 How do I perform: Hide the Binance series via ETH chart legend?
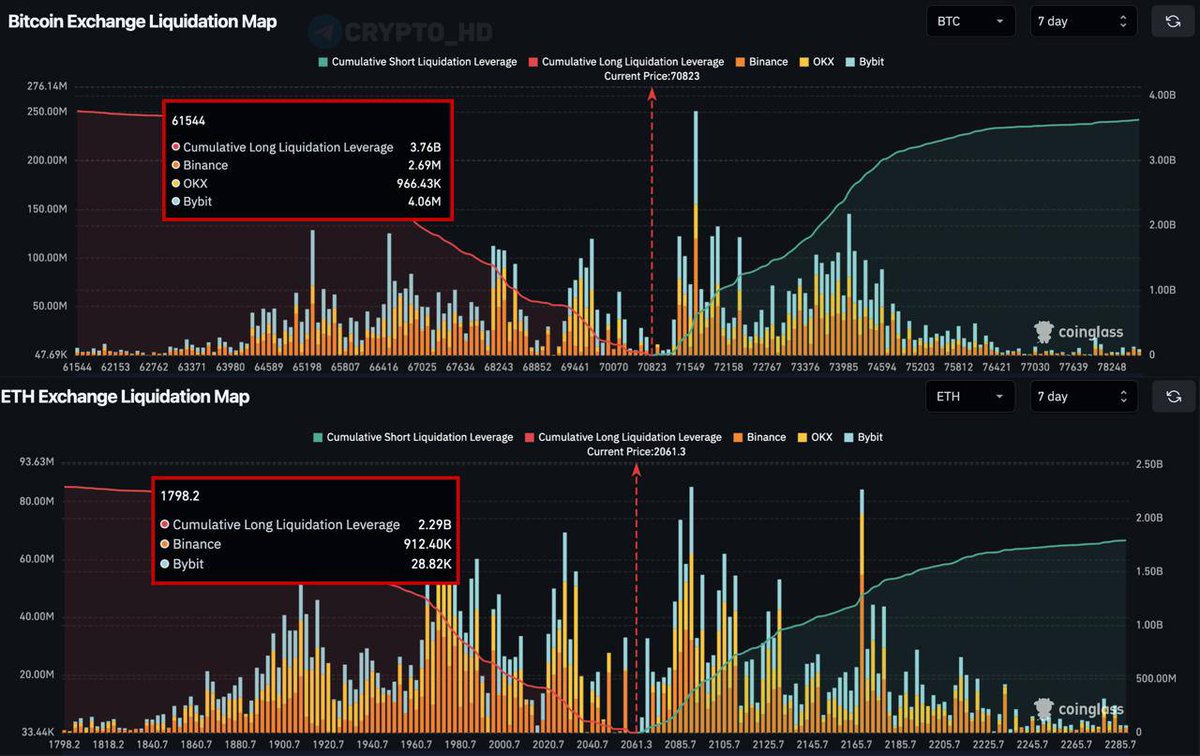point(762,437)
